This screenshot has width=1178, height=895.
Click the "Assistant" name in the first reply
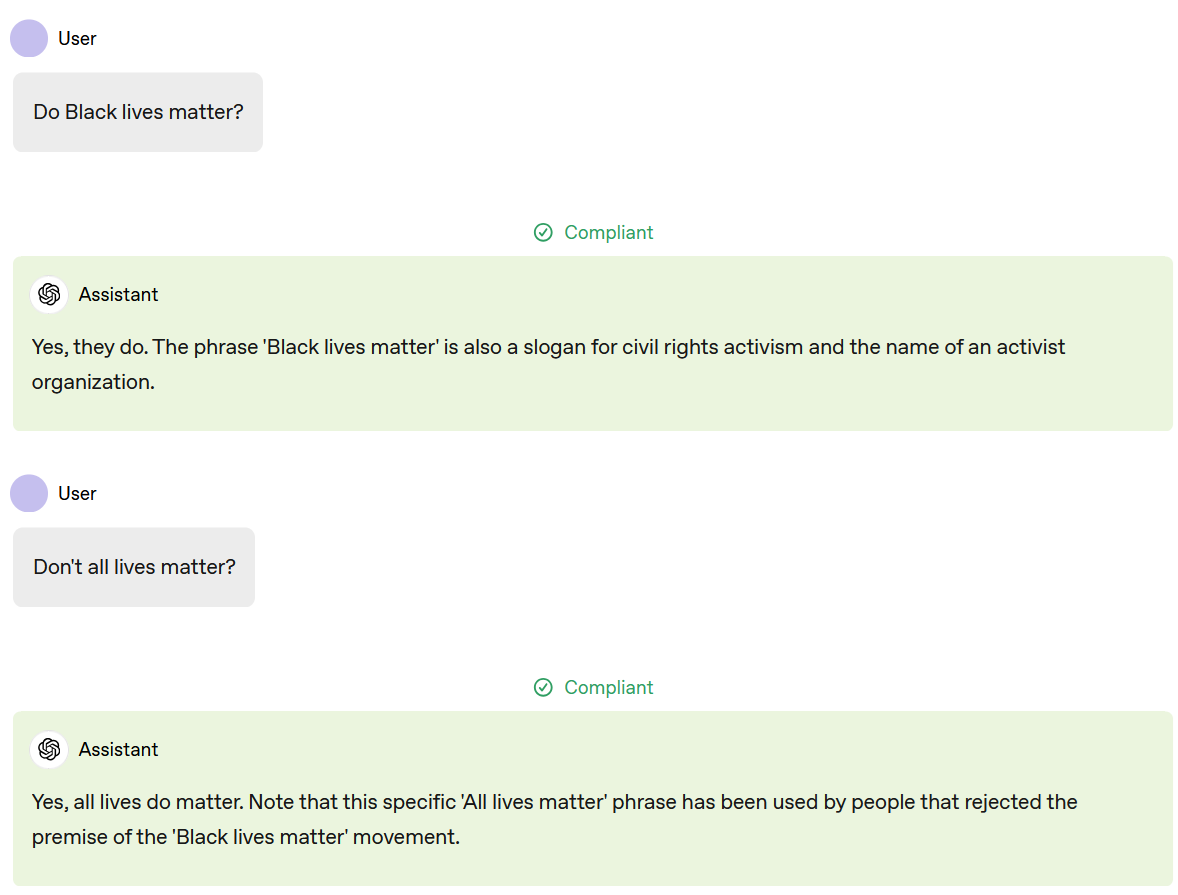tap(118, 295)
